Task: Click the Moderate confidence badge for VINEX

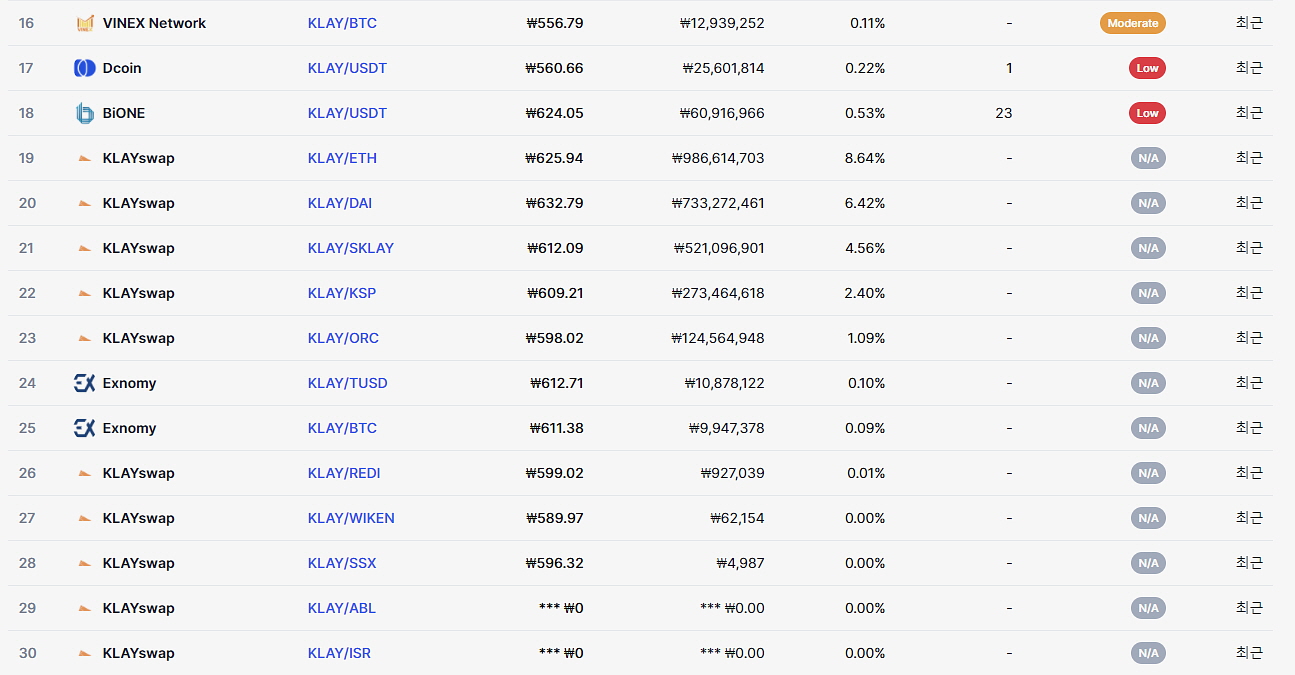Action: click(x=1133, y=23)
